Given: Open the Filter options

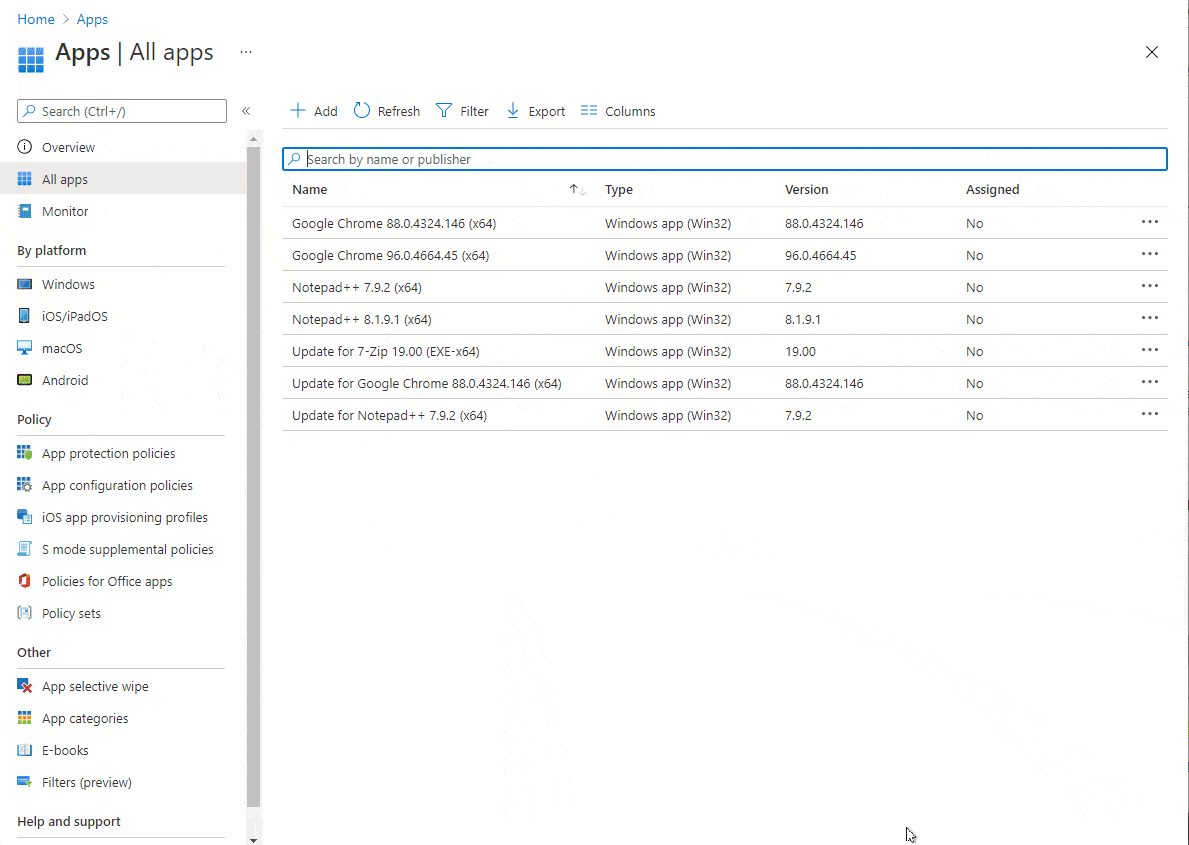Looking at the screenshot, I should 462,111.
